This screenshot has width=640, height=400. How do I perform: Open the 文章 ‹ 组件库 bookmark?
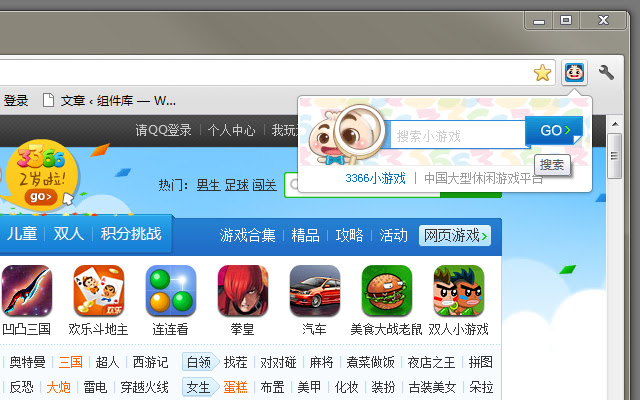tap(109, 100)
